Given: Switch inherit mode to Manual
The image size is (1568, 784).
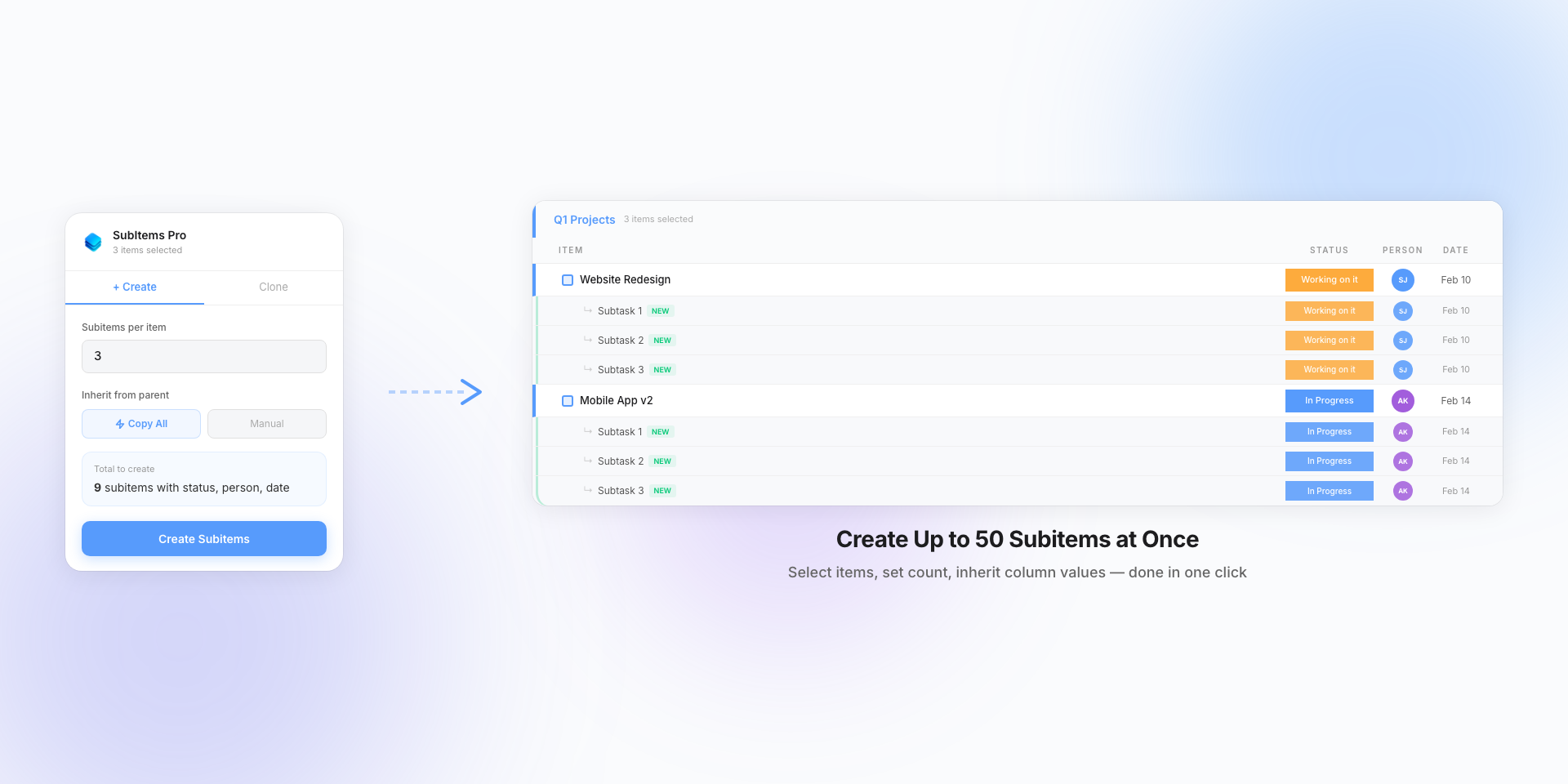Looking at the screenshot, I should pyautogui.click(x=266, y=424).
